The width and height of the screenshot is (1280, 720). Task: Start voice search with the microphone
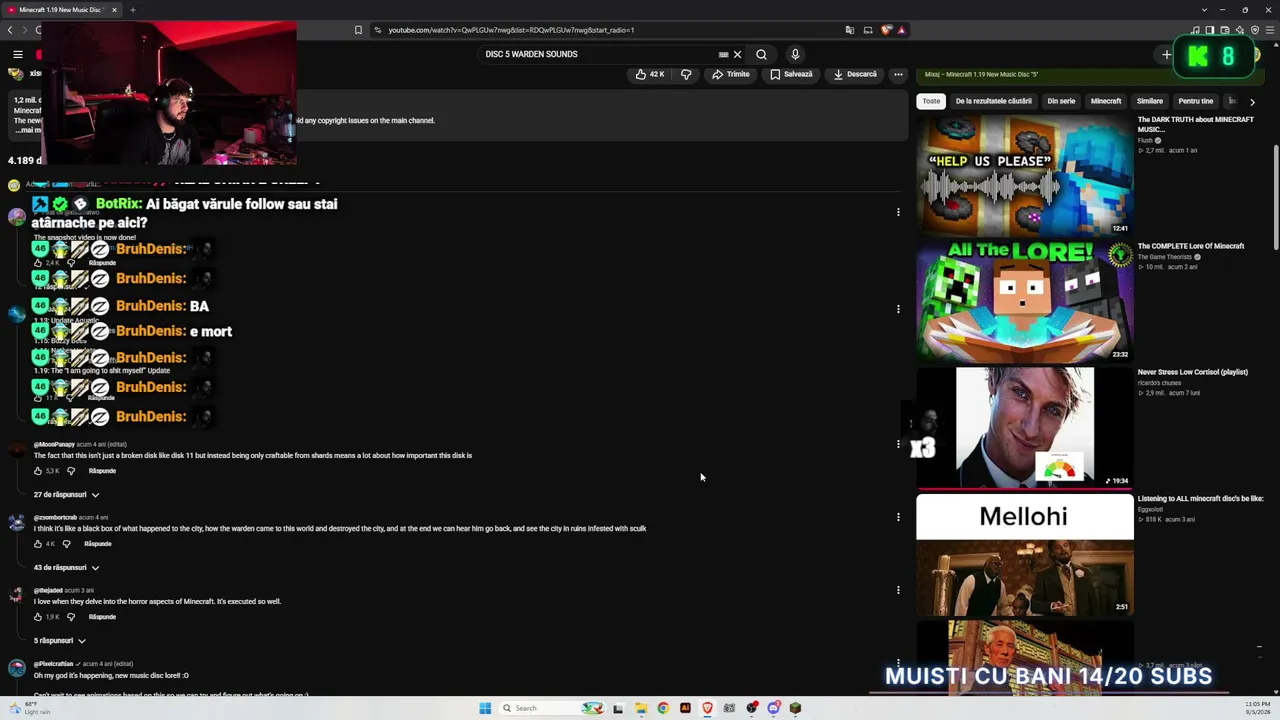pos(795,54)
